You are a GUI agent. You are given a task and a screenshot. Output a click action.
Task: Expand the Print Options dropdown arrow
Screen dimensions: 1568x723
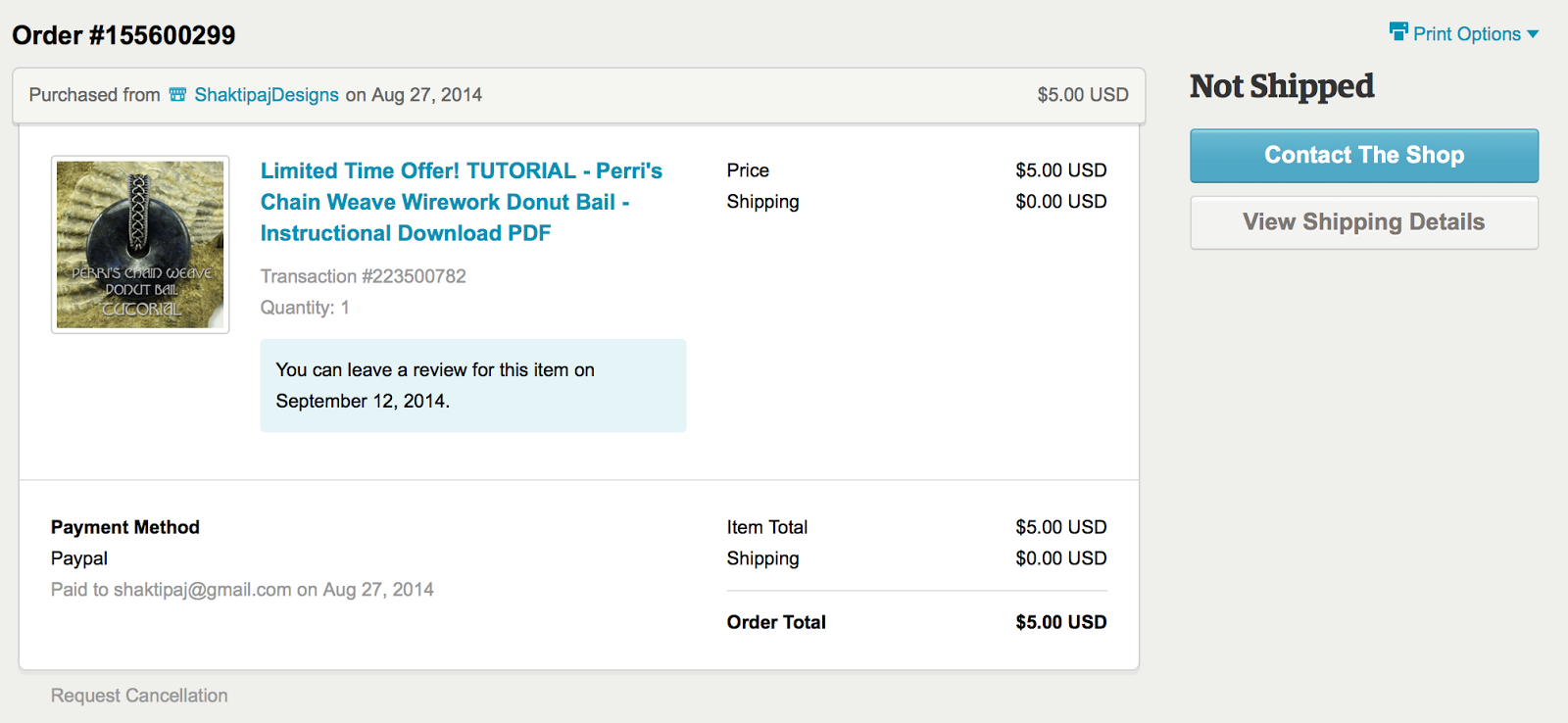click(x=1533, y=34)
